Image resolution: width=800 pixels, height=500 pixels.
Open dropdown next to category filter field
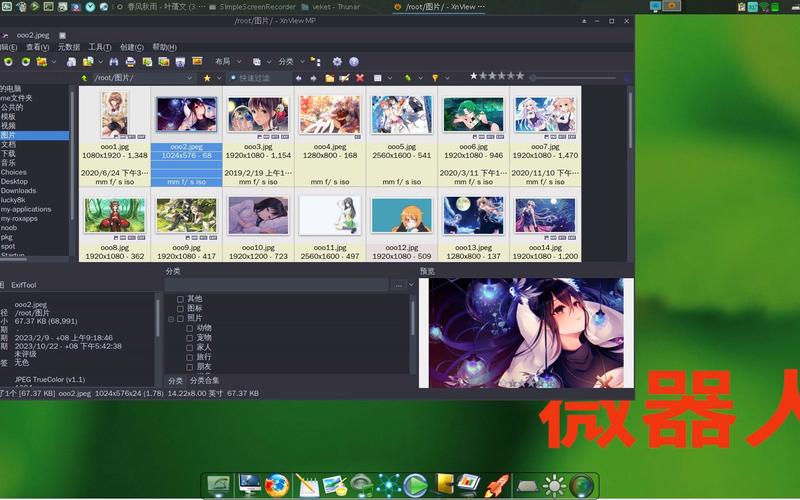411,285
